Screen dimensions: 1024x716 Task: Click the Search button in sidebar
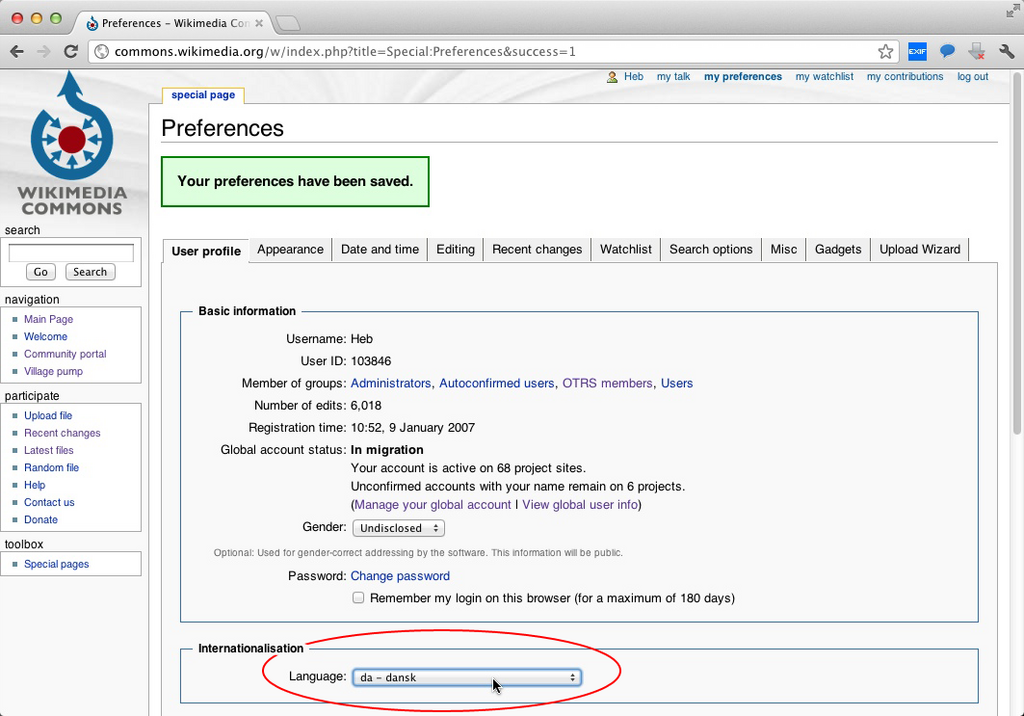click(90, 272)
